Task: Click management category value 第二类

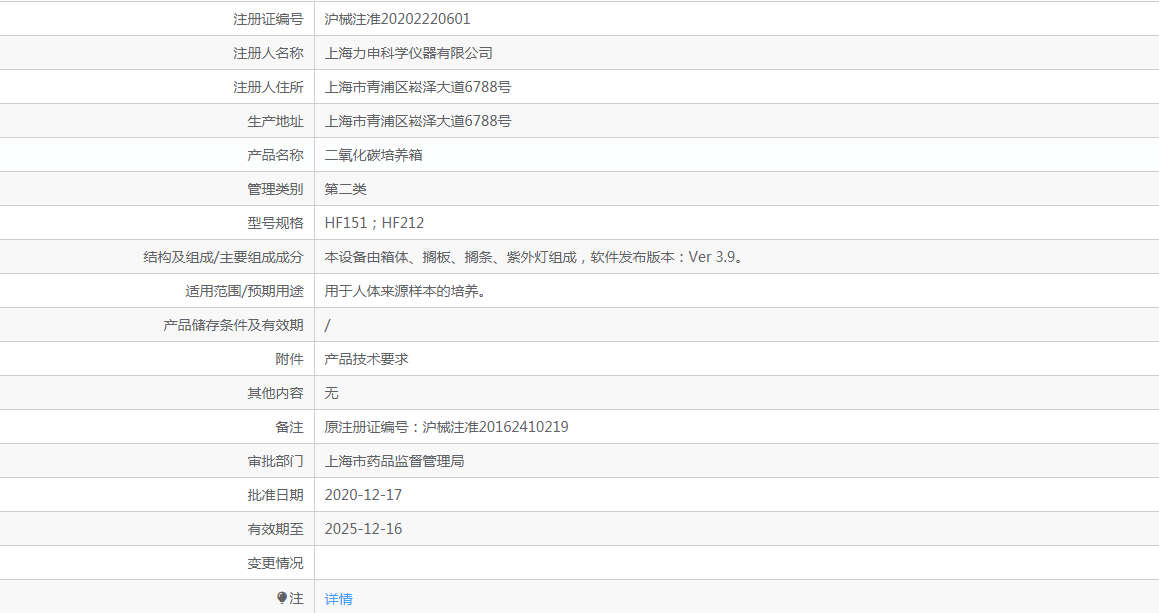Action: click(x=345, y=189)
